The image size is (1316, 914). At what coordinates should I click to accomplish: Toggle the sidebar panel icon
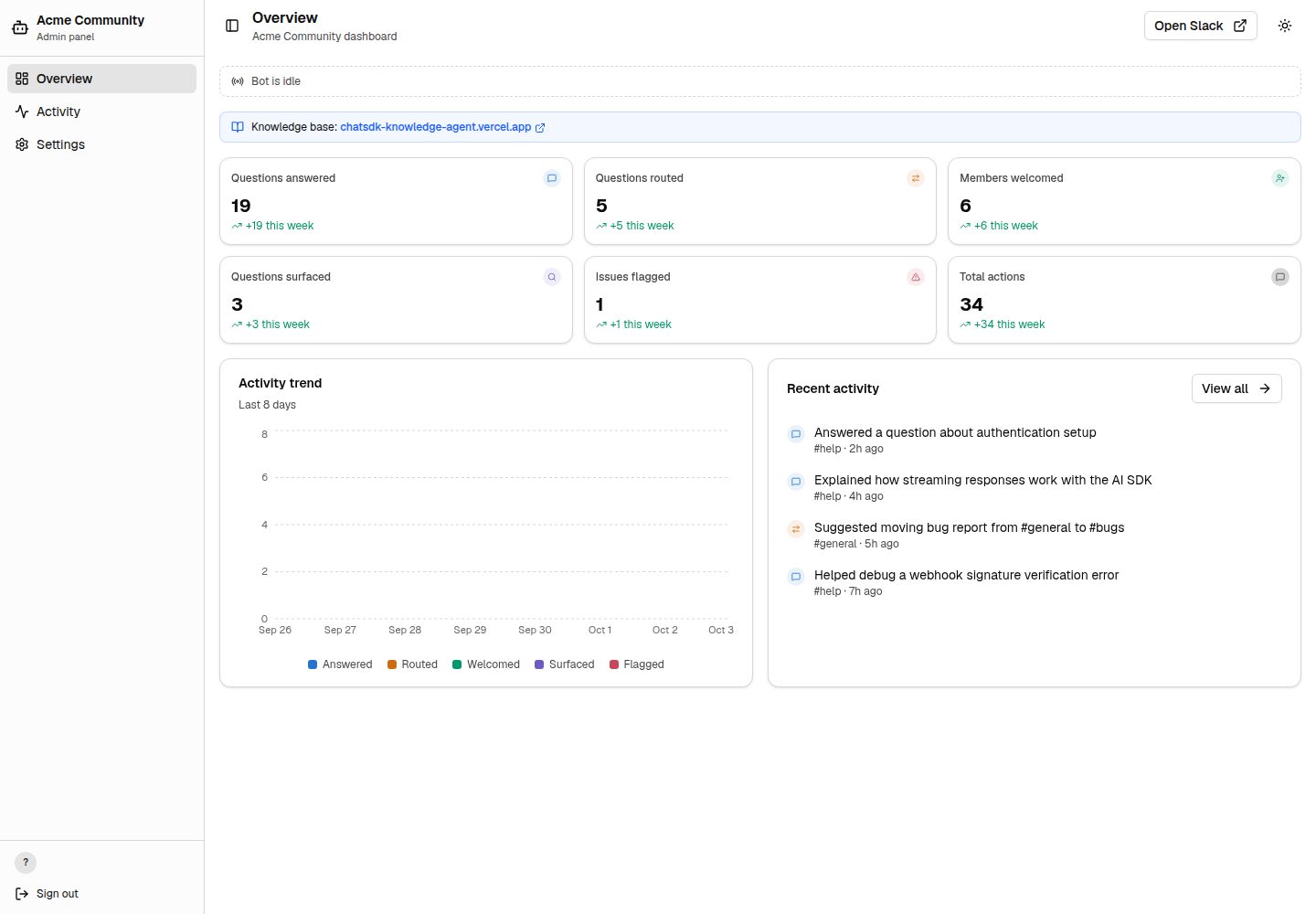(x=232, y=26)
